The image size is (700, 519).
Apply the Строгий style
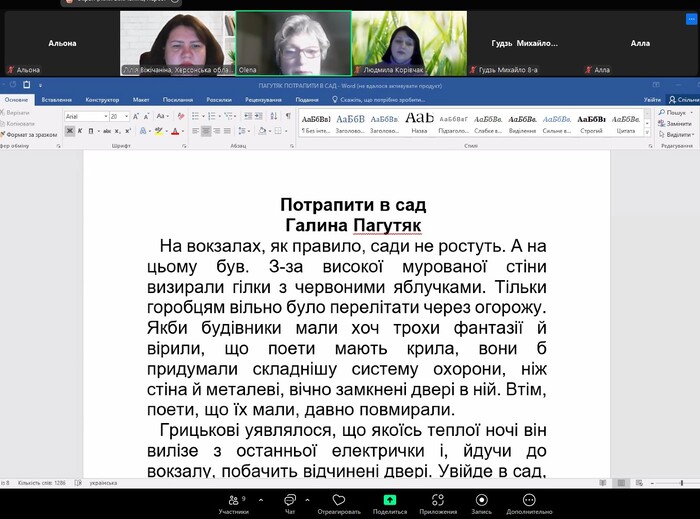pyautogui.click(x=592, y=123)
